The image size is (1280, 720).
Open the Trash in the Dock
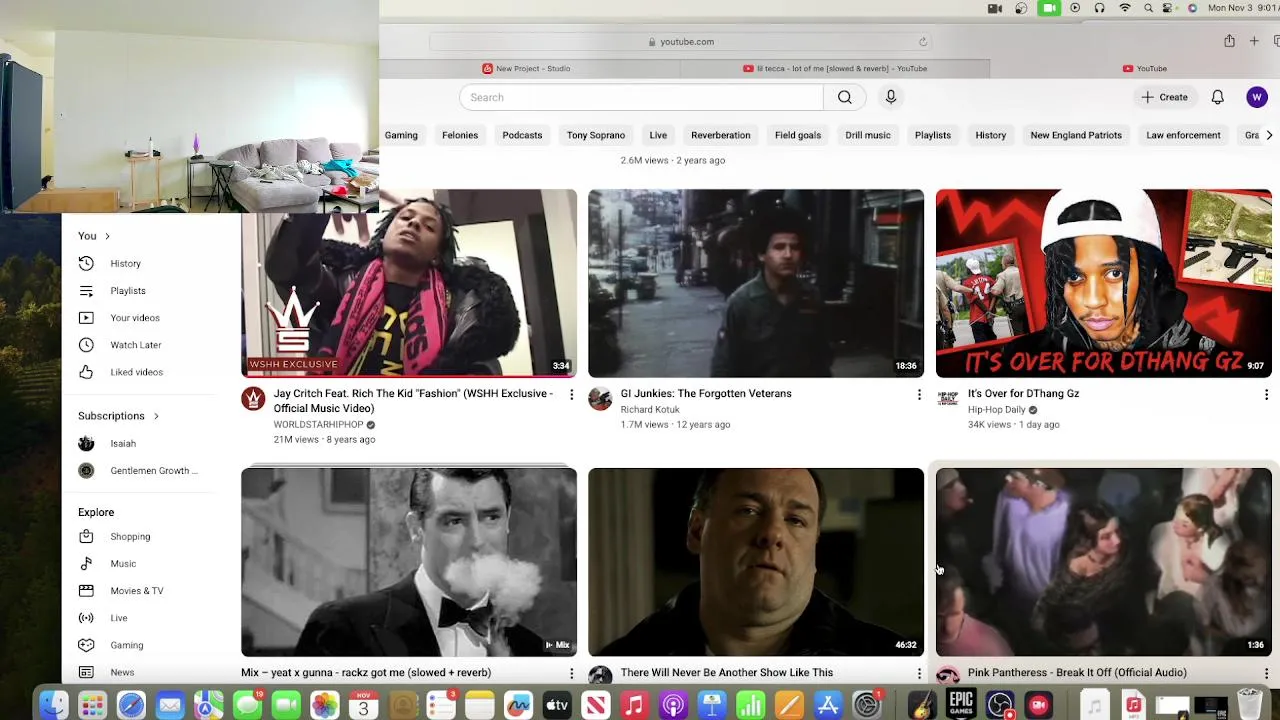(x=1249, y=704)
